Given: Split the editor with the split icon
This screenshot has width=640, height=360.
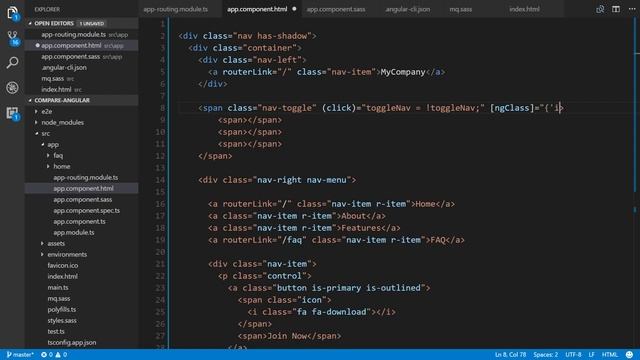Looking at the screenshot, I should point(616,9).
